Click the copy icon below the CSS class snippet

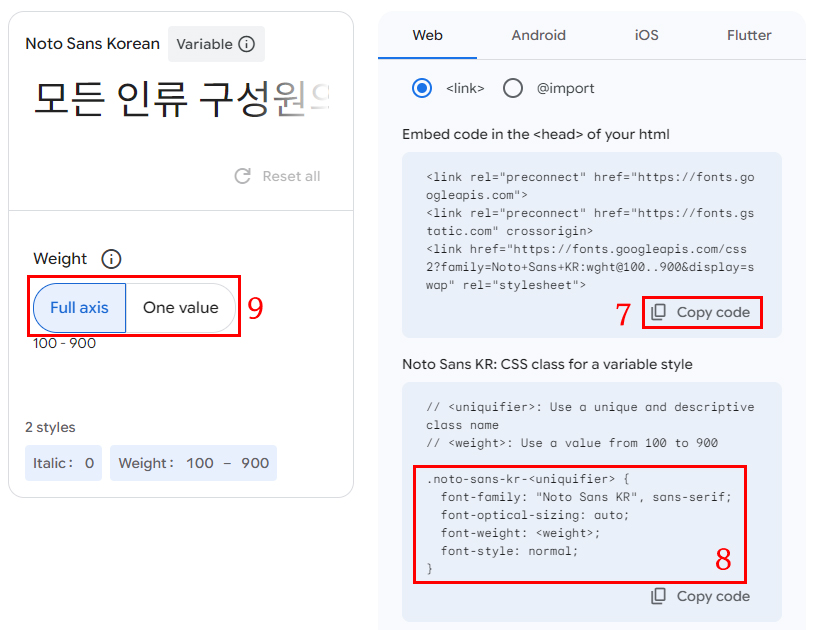pos(658,596)
